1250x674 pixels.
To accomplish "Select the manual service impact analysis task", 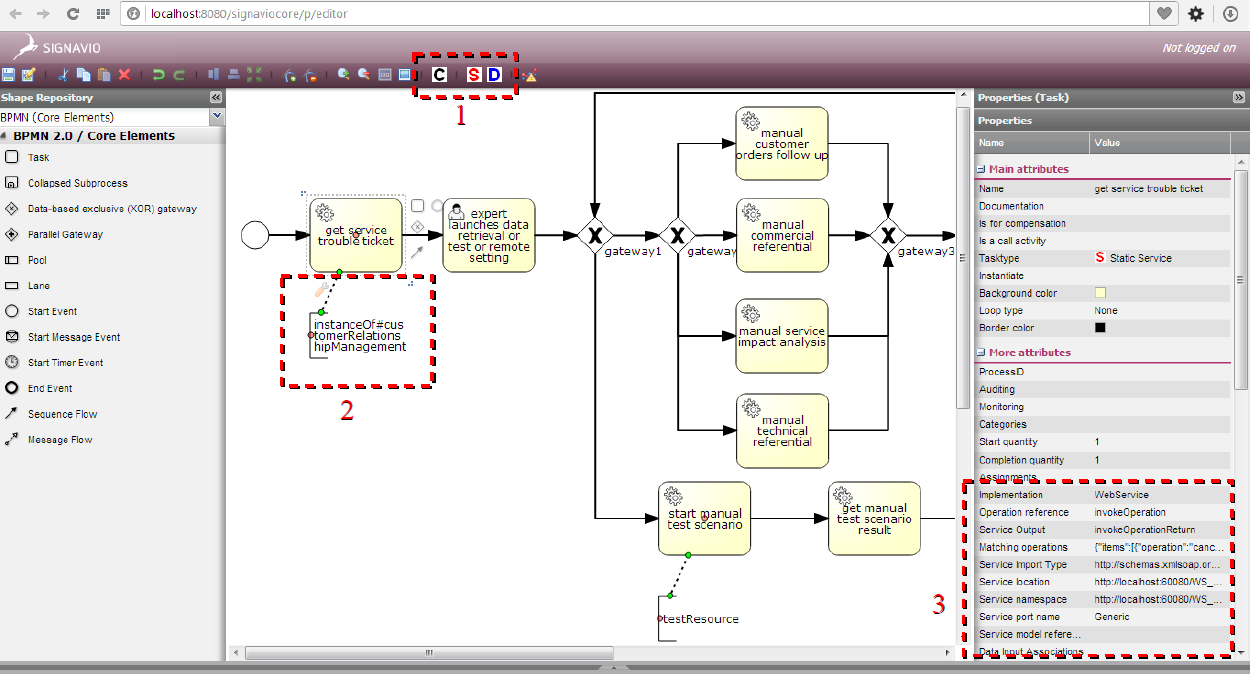I will pos(782,336).
